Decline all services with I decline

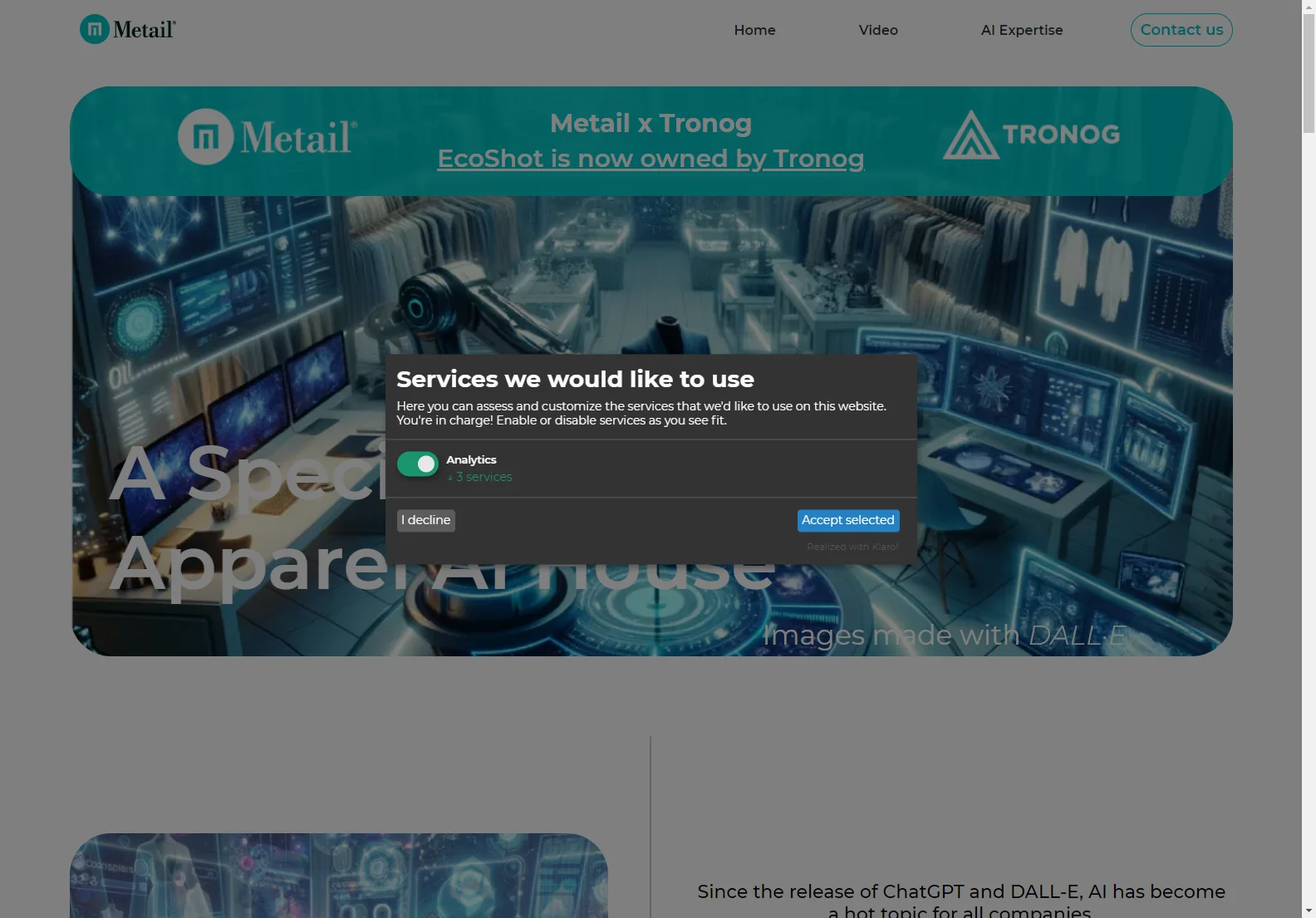(425, 520)
